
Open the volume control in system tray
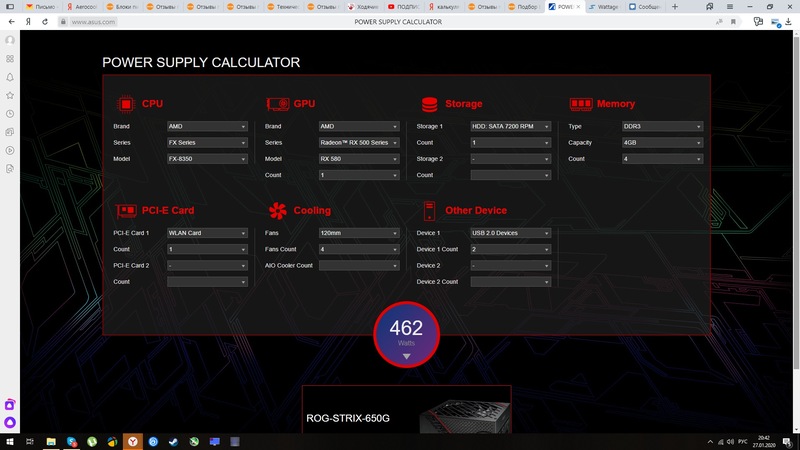(730, 442)
